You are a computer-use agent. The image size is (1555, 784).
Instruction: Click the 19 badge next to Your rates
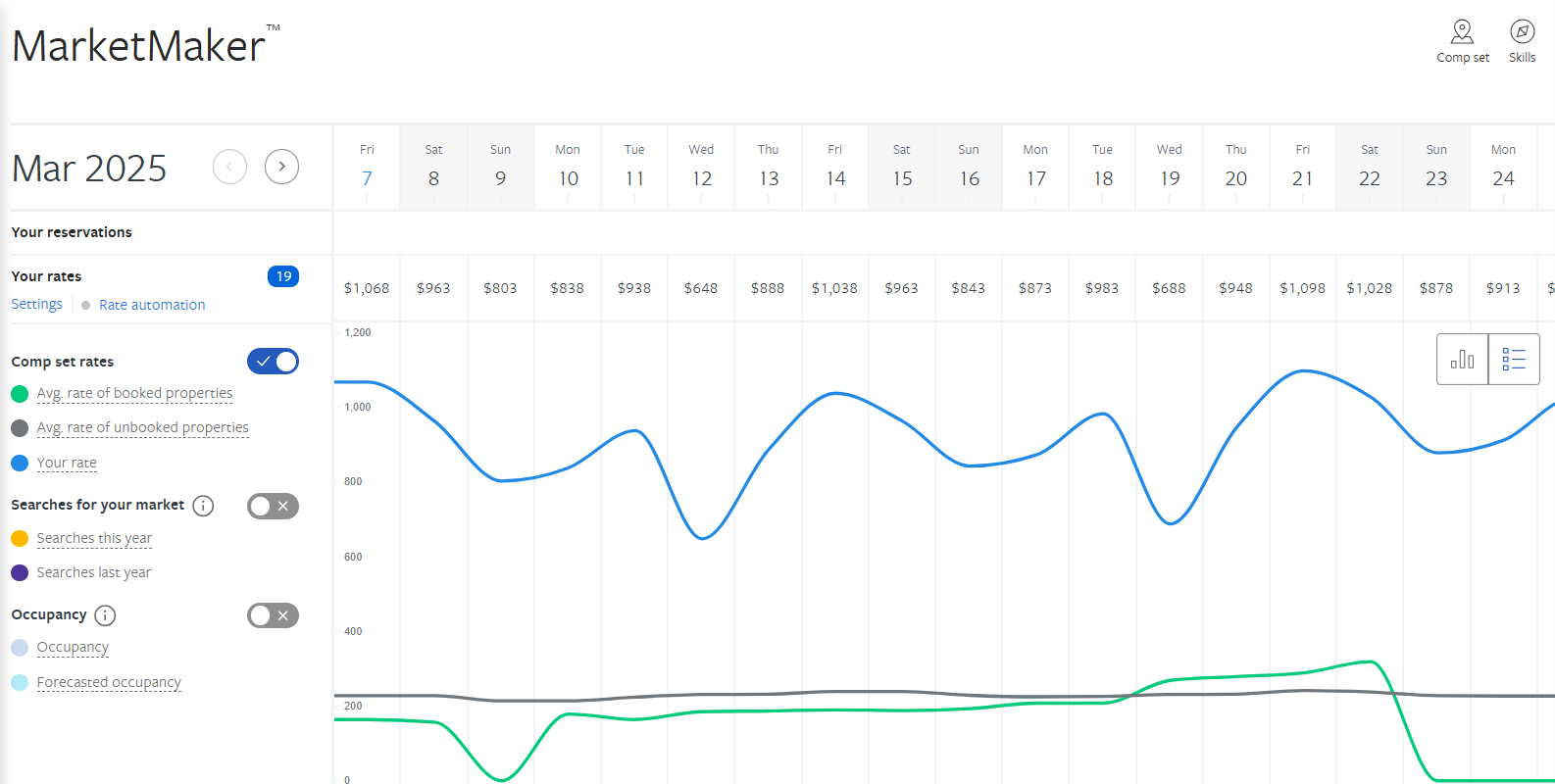[x=283, y=276]
